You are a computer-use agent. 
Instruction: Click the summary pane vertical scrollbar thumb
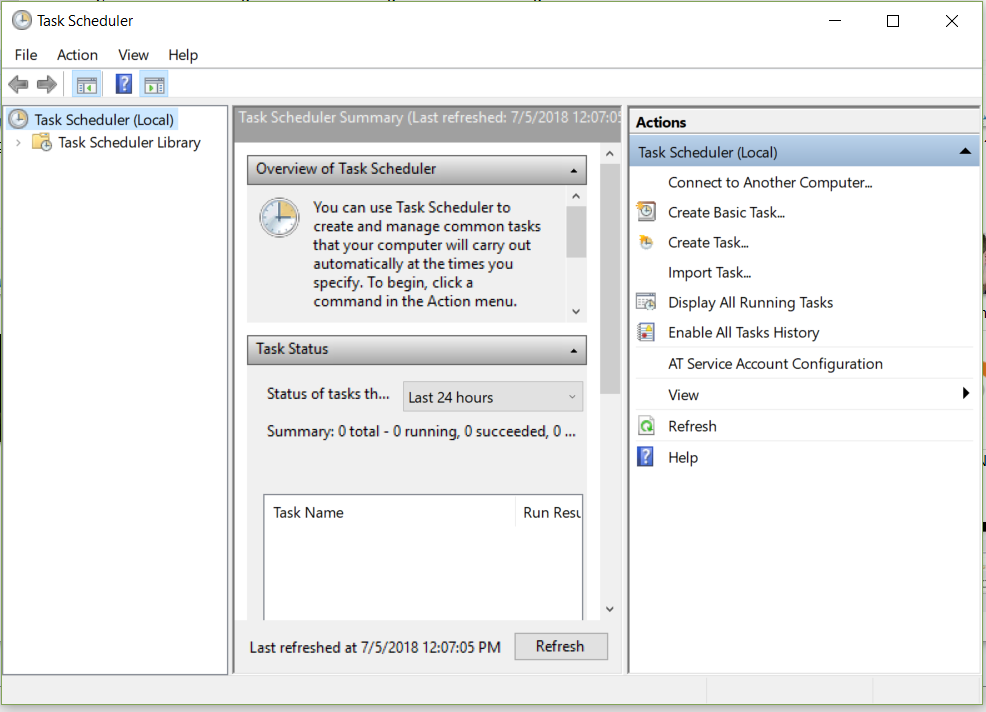pos(610,279)
